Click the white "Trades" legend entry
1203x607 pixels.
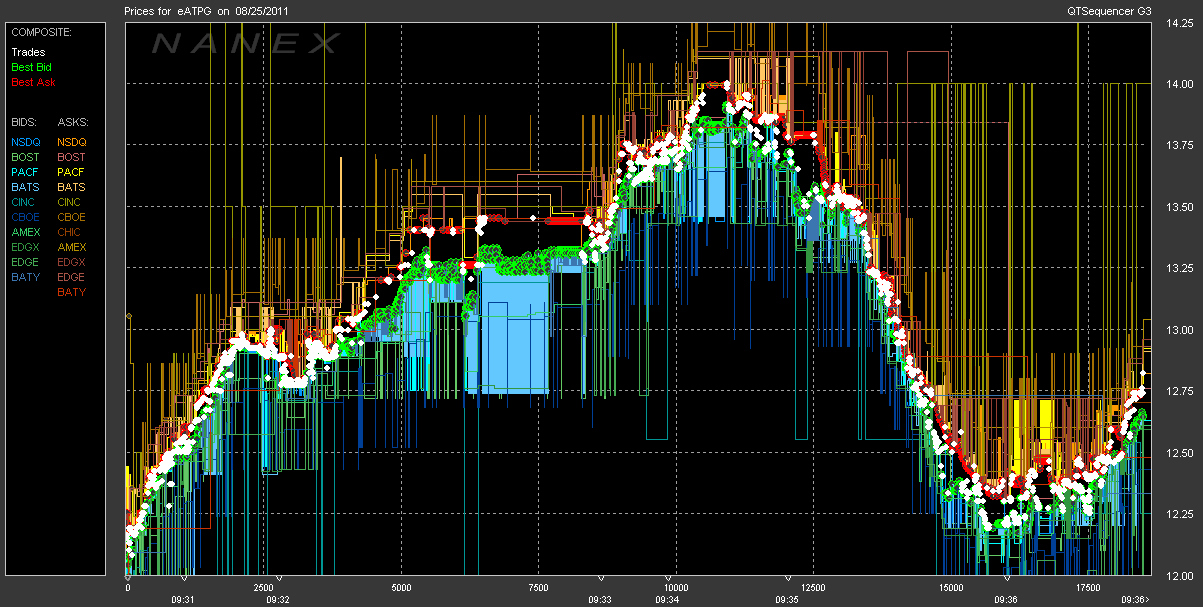27,52
